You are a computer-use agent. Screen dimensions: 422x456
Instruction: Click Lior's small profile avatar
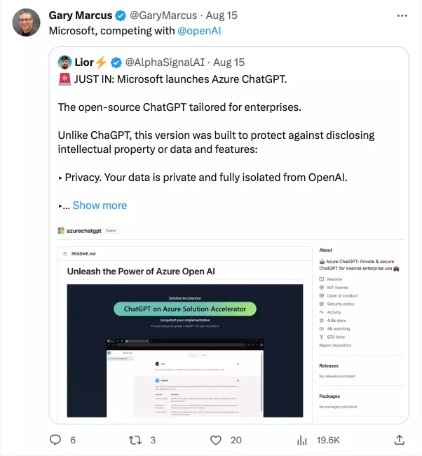tap(64, 62)
